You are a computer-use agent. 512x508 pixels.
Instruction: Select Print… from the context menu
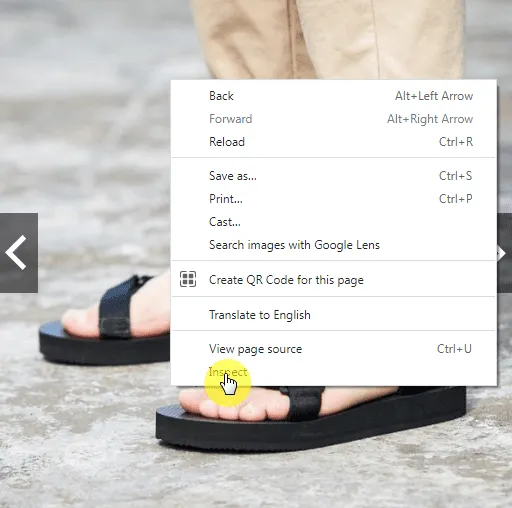pyautogui.click(x=333, y=199)
